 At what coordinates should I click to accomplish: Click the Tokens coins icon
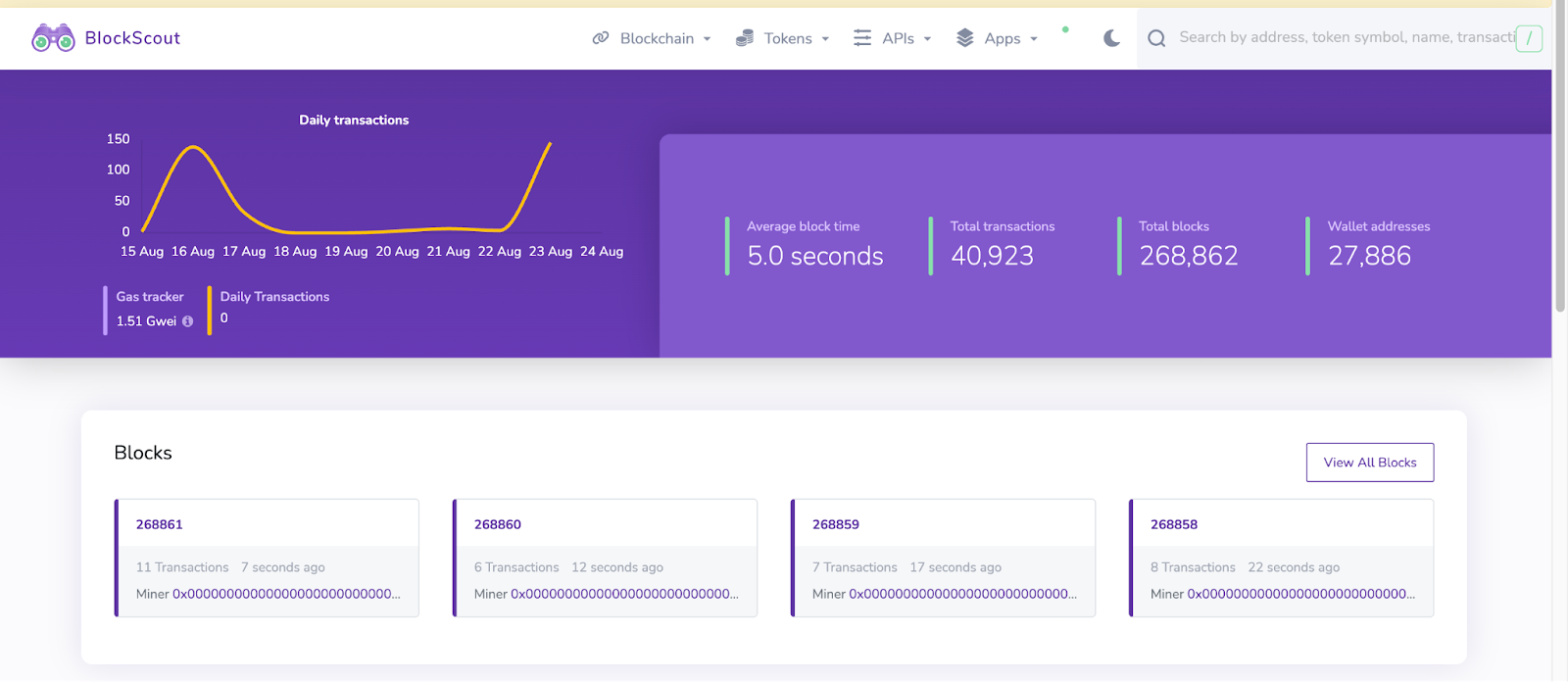(745, 38)
